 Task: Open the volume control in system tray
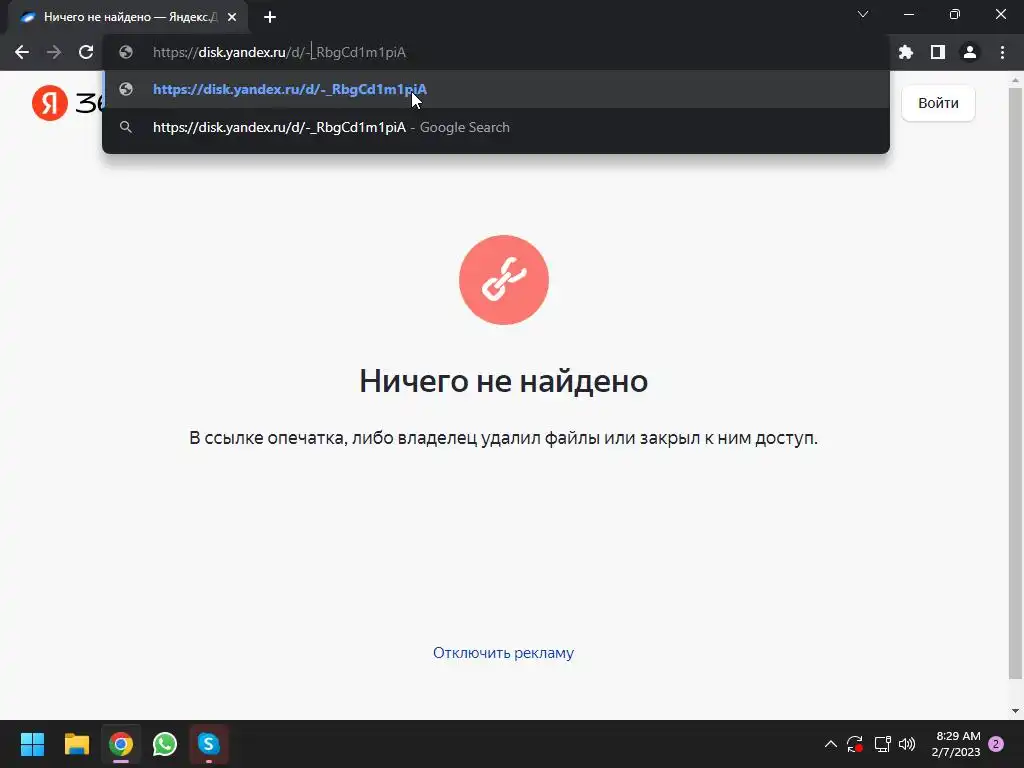click(x=907, y=744)
